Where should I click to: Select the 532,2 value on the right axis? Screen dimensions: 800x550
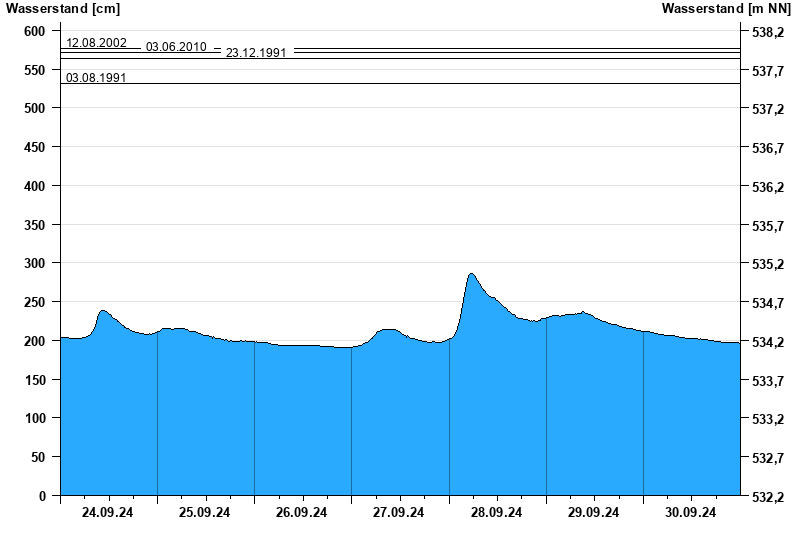[x=766, y=496]
